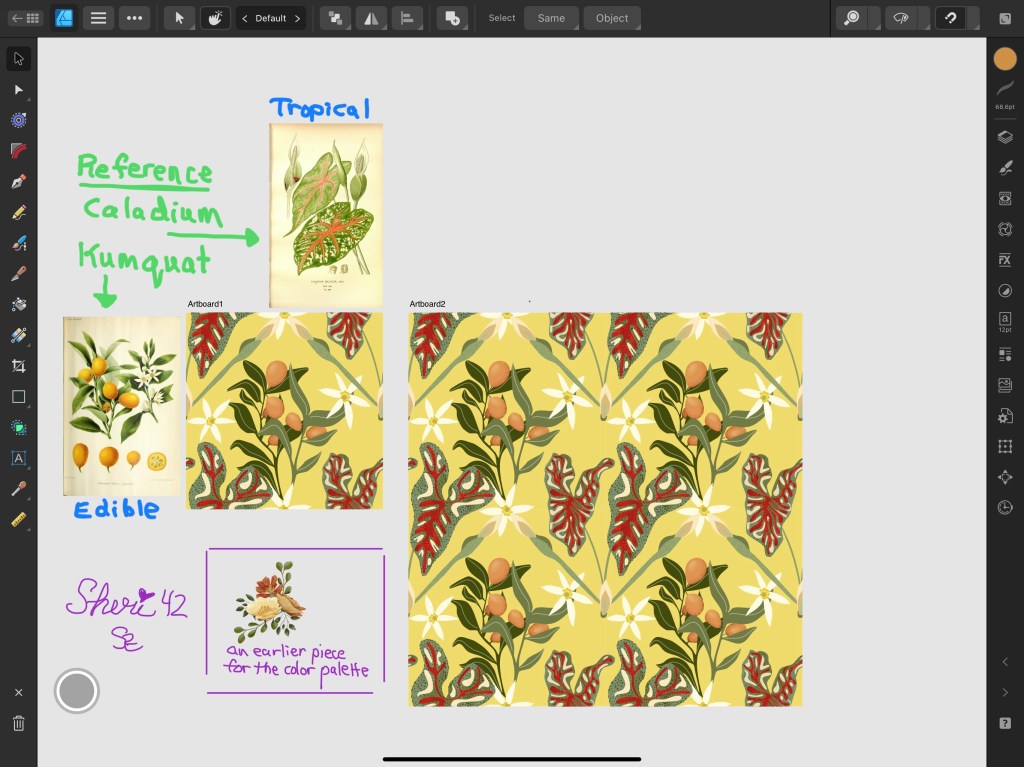Open the Layer FX studio
The height and width of the screenshot is (767, 1024).
pos(1005,260)
